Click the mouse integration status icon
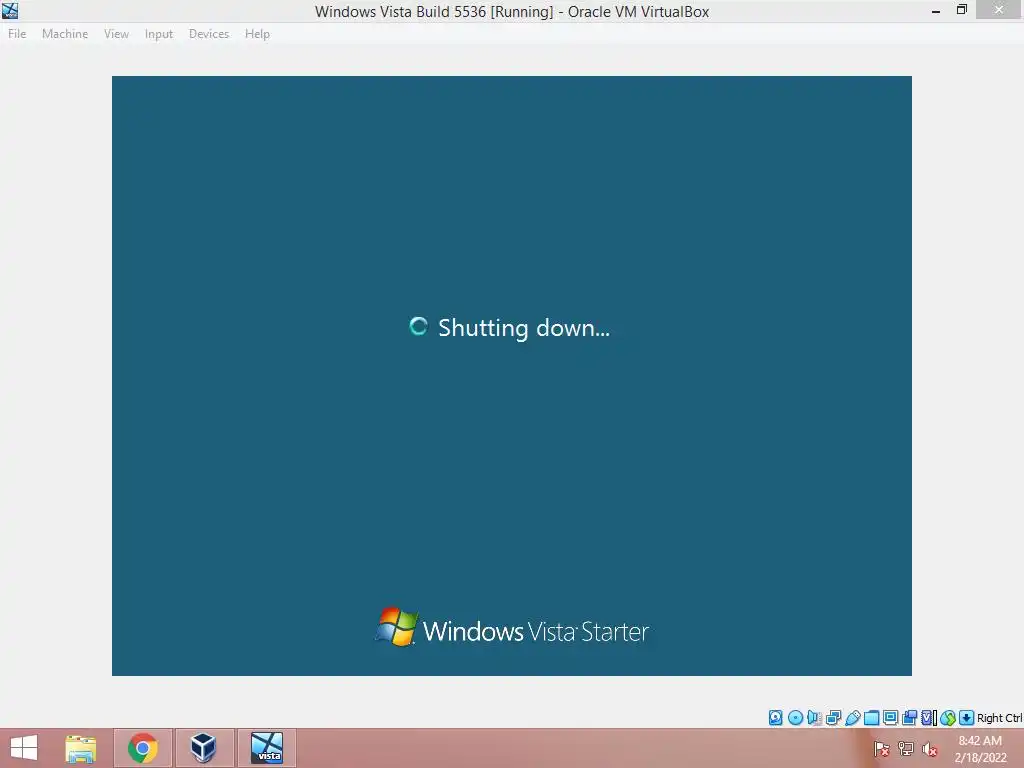 pos(948,718)
